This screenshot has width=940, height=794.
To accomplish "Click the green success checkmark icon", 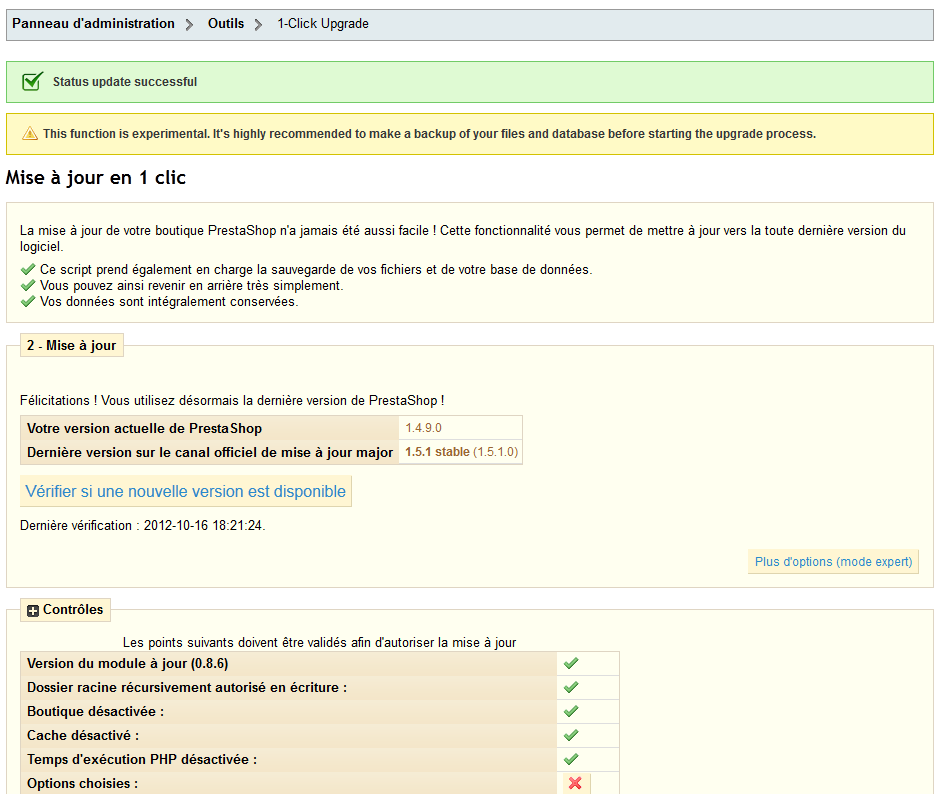I will [32, 81].
